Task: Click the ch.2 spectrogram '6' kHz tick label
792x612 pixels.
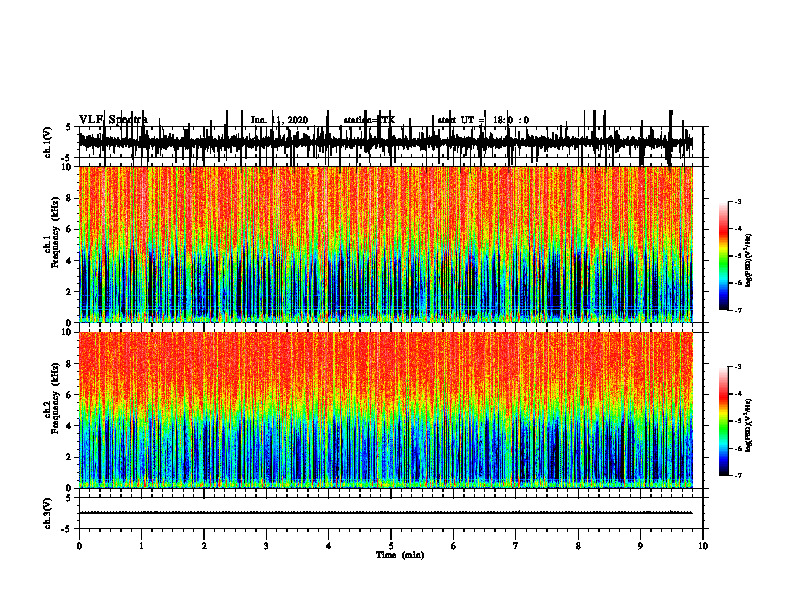Action: coord(70,395)
